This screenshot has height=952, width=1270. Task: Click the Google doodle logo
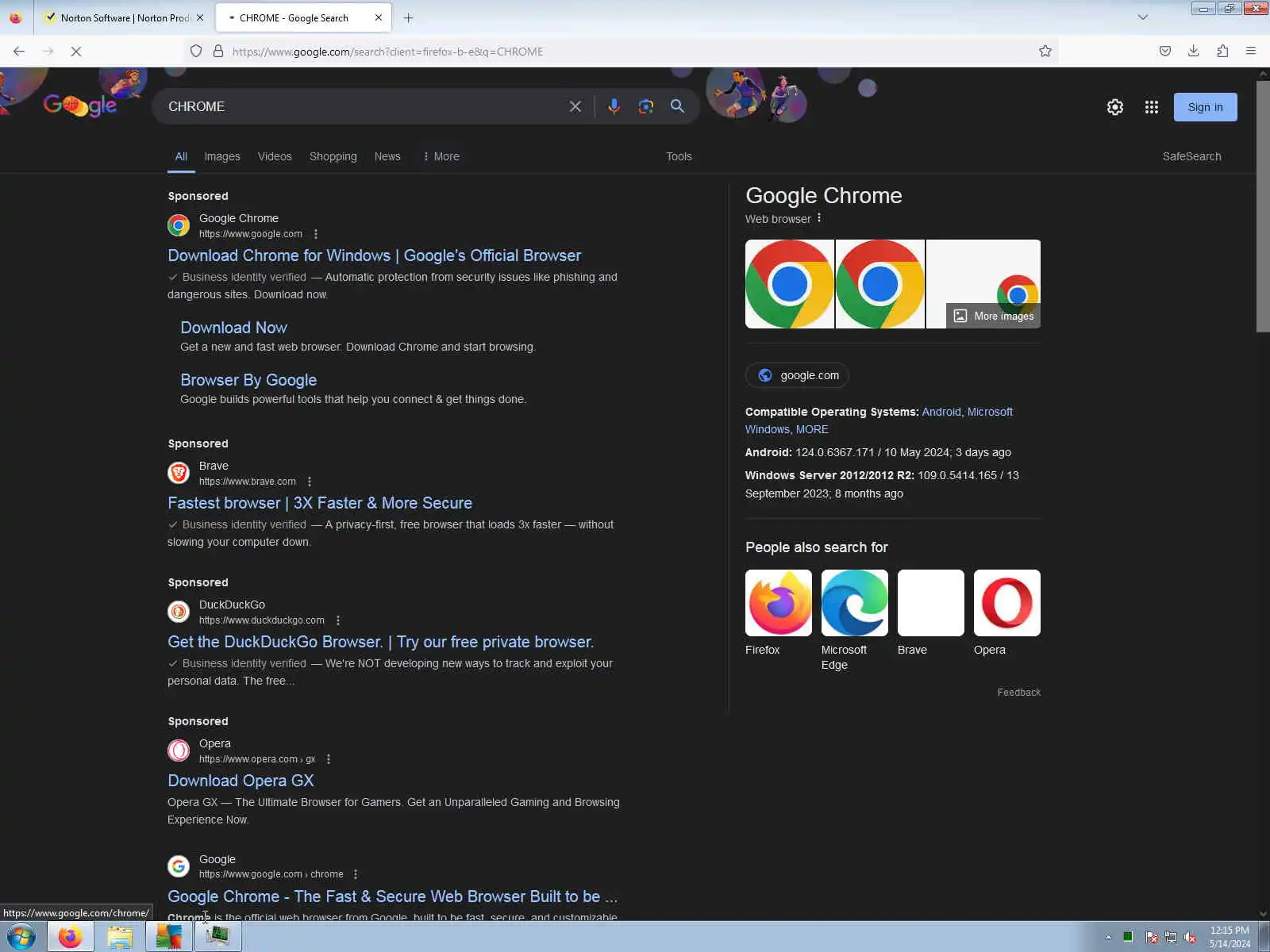tap(80, 105)
